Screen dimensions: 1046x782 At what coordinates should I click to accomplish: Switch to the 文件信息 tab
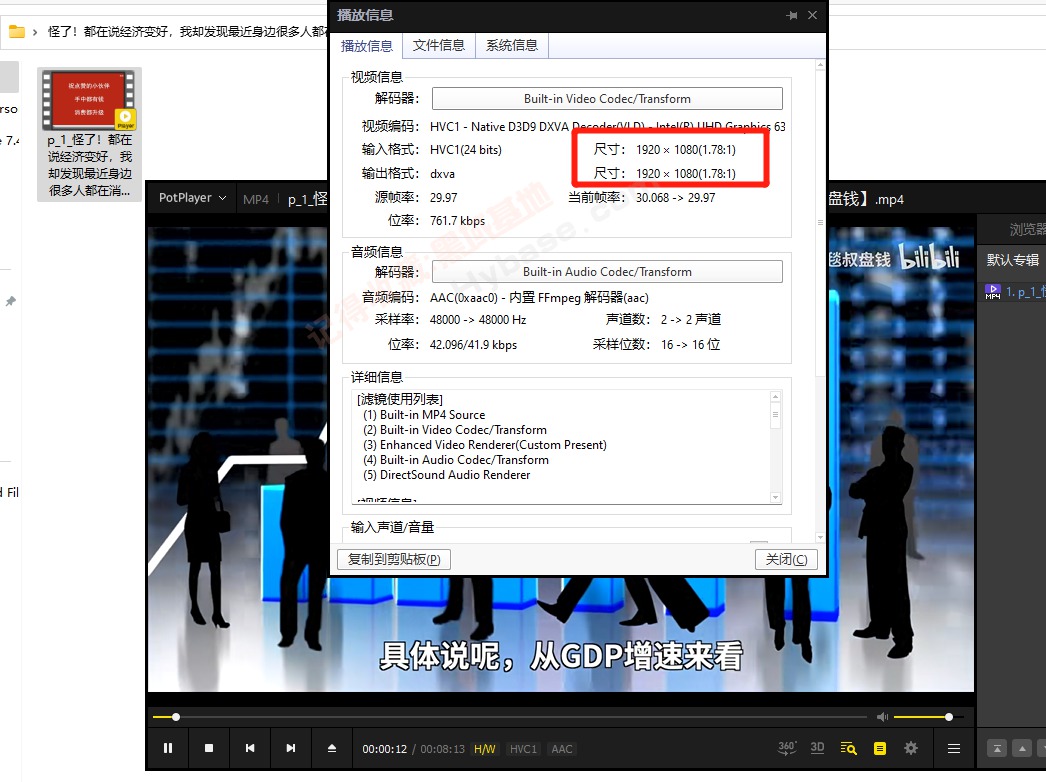(x=439, y=45)
